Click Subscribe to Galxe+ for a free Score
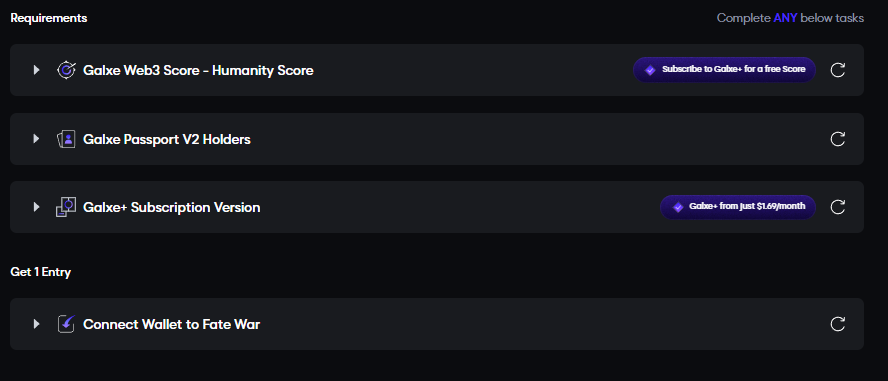This screenshot has width=888, height=381. [x=724, y=70]
